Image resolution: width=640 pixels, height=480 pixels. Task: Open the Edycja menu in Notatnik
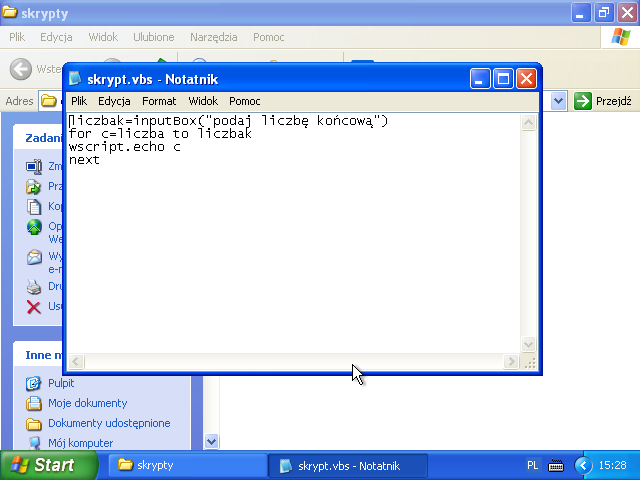(114, 101)
